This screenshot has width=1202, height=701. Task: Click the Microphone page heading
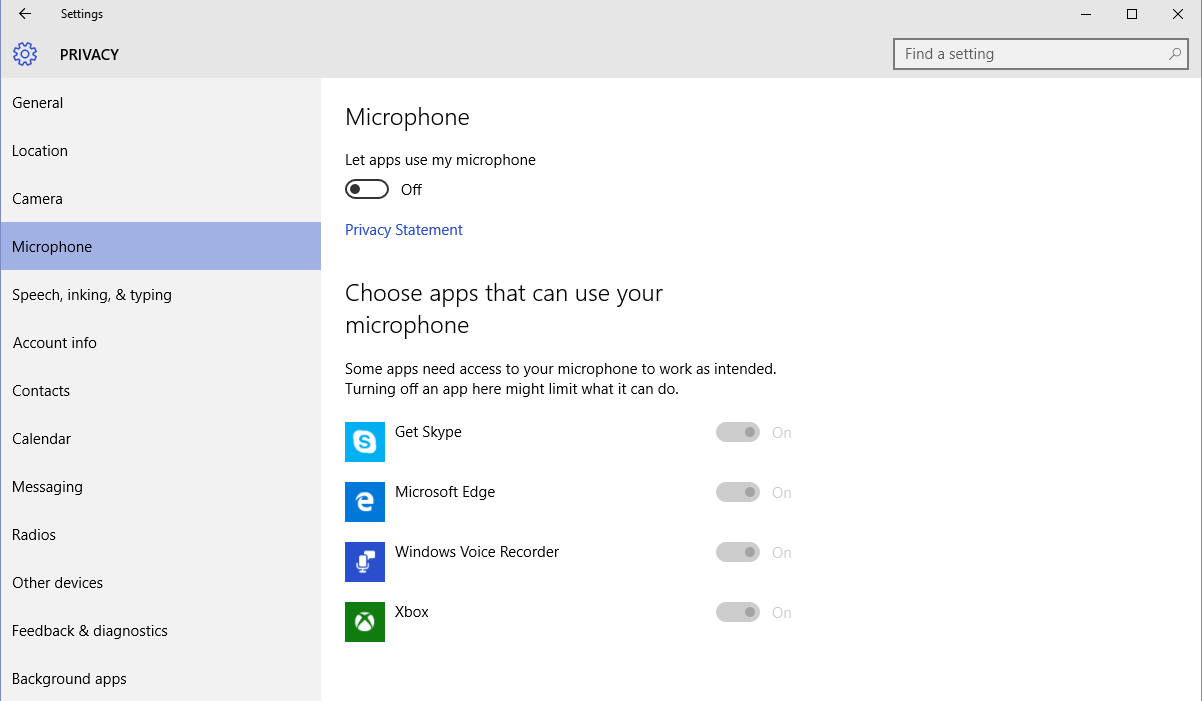[x=407, y=117]
